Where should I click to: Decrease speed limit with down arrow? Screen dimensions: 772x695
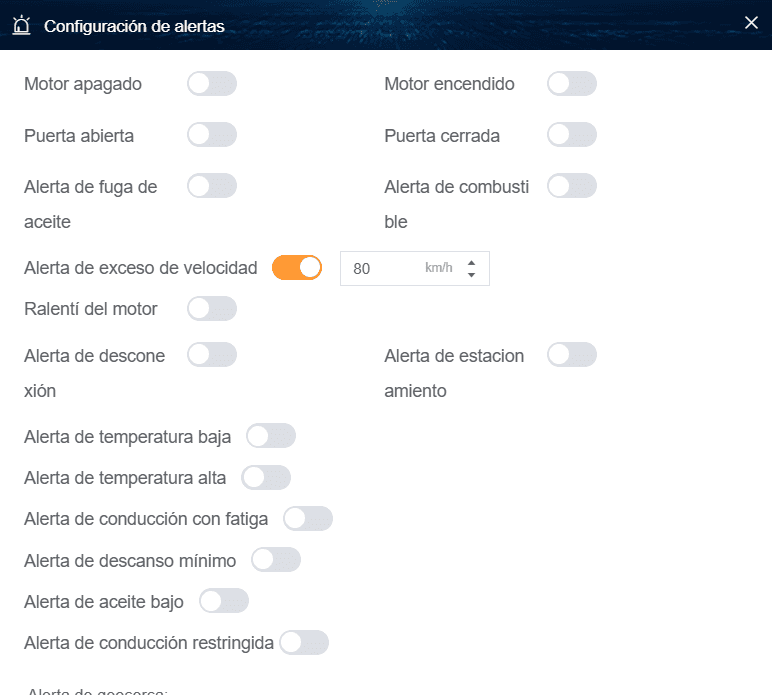tap(471, 275)
